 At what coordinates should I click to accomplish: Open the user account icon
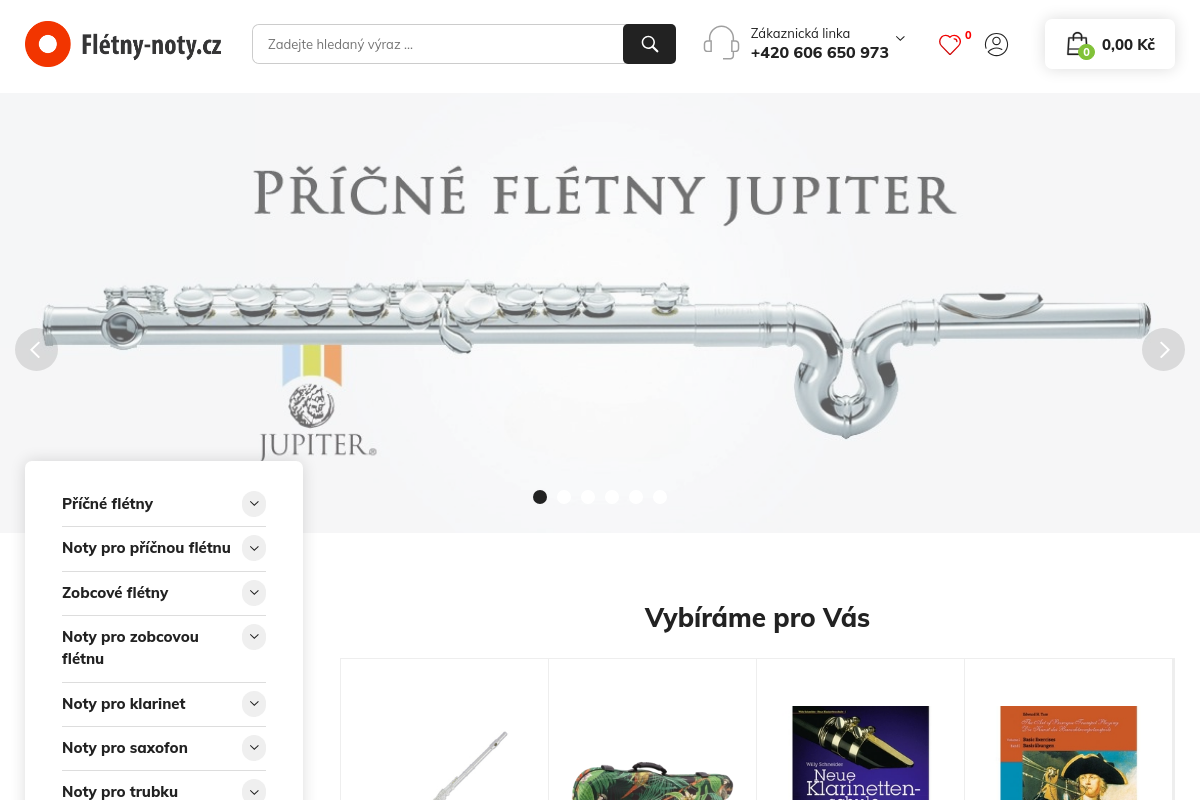pyautogui.click(x=996, y=44)
